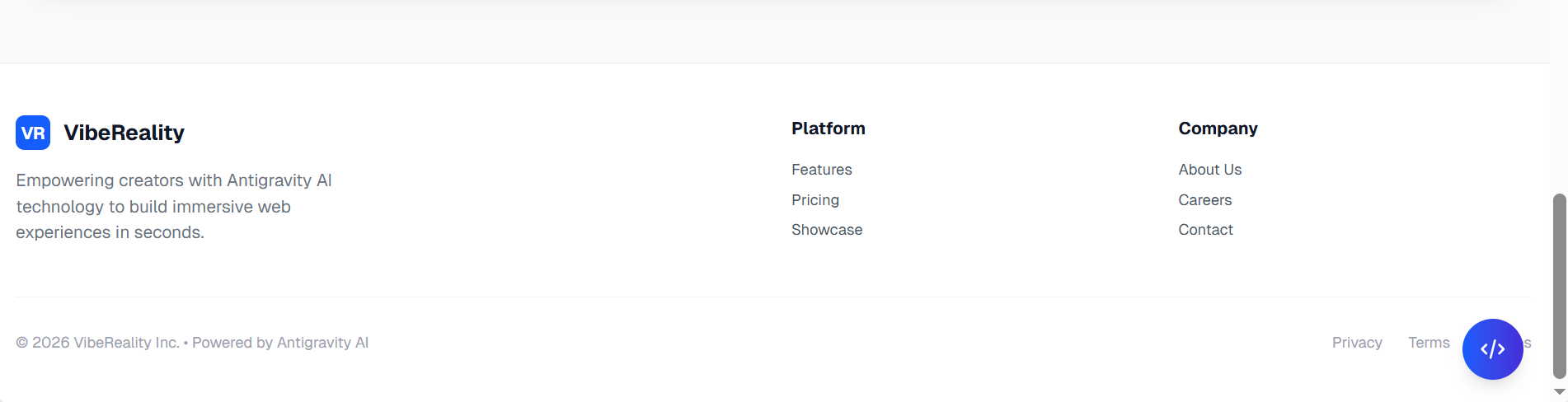Image resolution: width=1568 pixels, height=402 pixels.
Task: Click the Platform column heading
Action: 828,129
